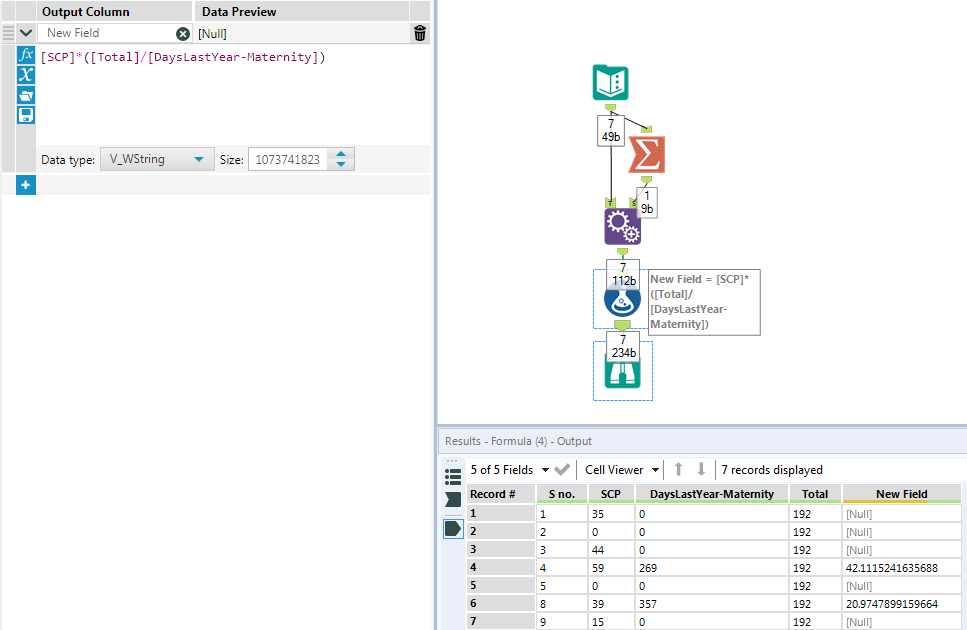967x630 pixels.
Task: Show output anchor data in results
Action: (x=453, y=528)
